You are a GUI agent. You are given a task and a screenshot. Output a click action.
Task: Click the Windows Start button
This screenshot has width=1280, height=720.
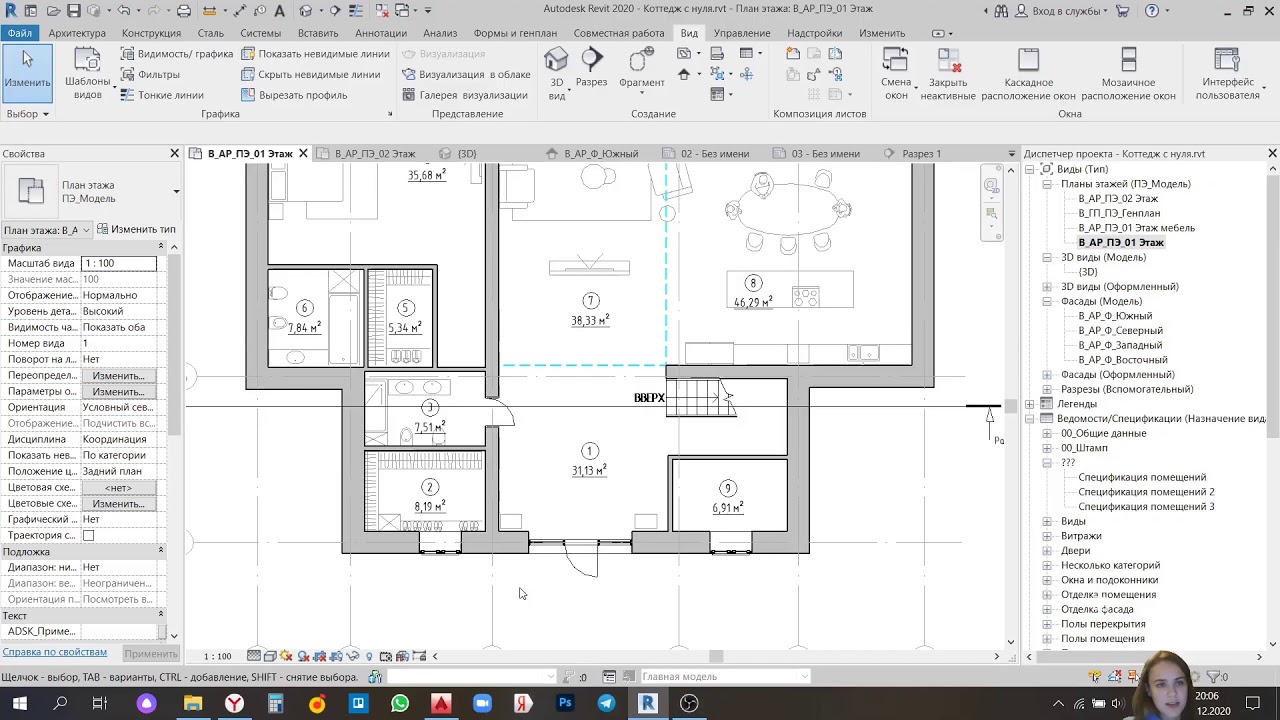pos(19,704)
